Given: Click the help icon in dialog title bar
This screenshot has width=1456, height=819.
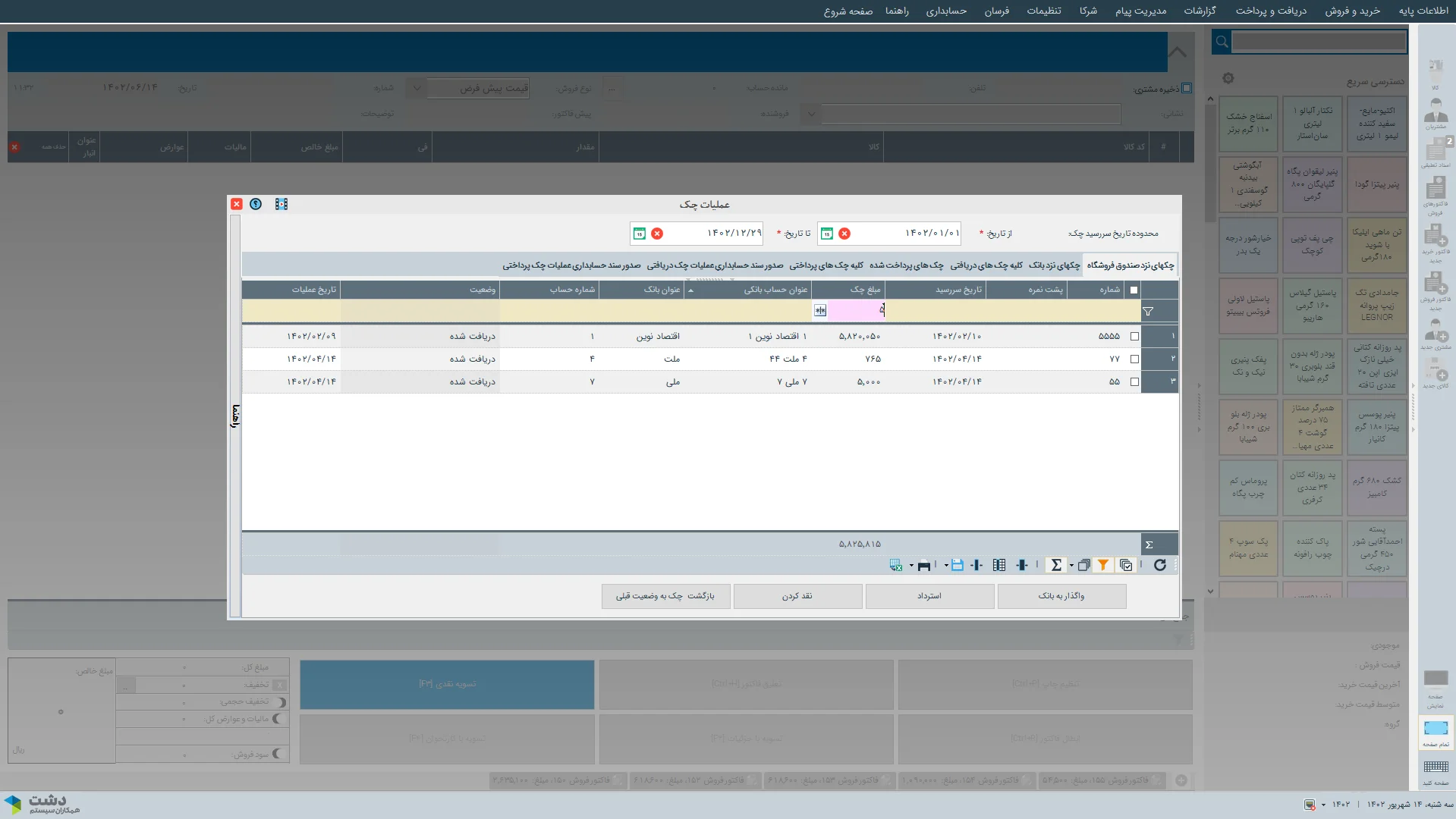Looking at the screenshot, I should click(256, 204).
